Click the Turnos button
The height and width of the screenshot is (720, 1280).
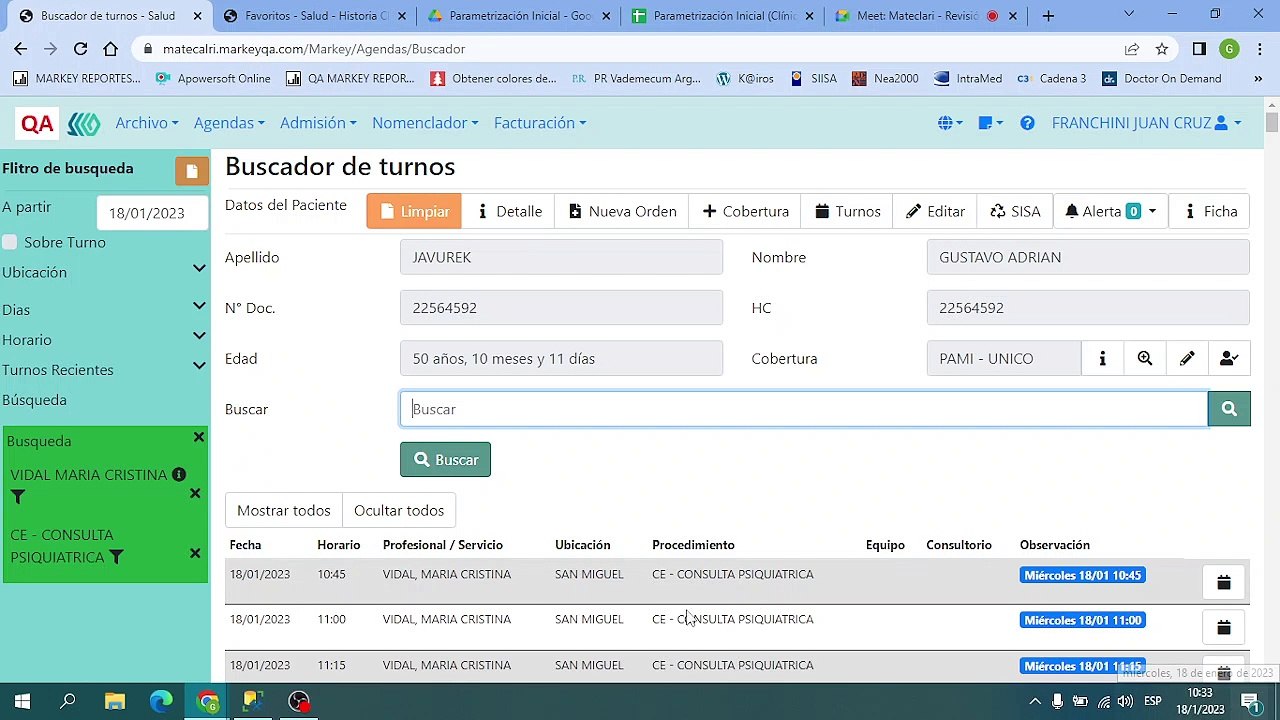[x=847, y=211]
